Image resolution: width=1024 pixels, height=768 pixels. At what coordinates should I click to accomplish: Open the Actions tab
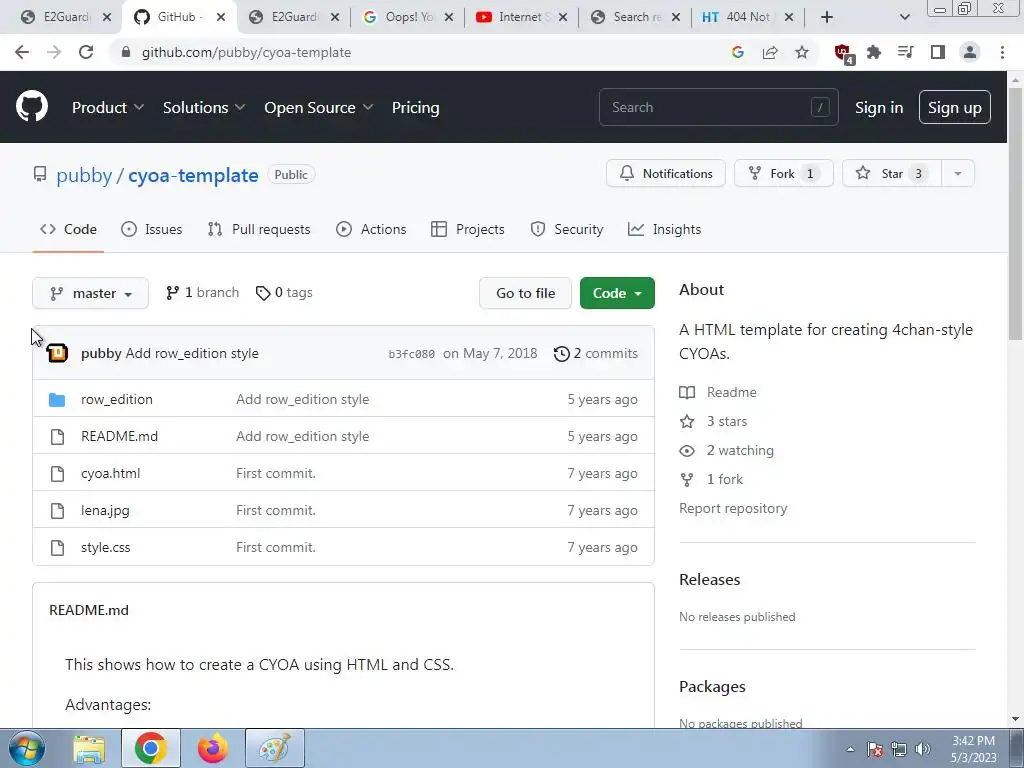tap(371, 229)
